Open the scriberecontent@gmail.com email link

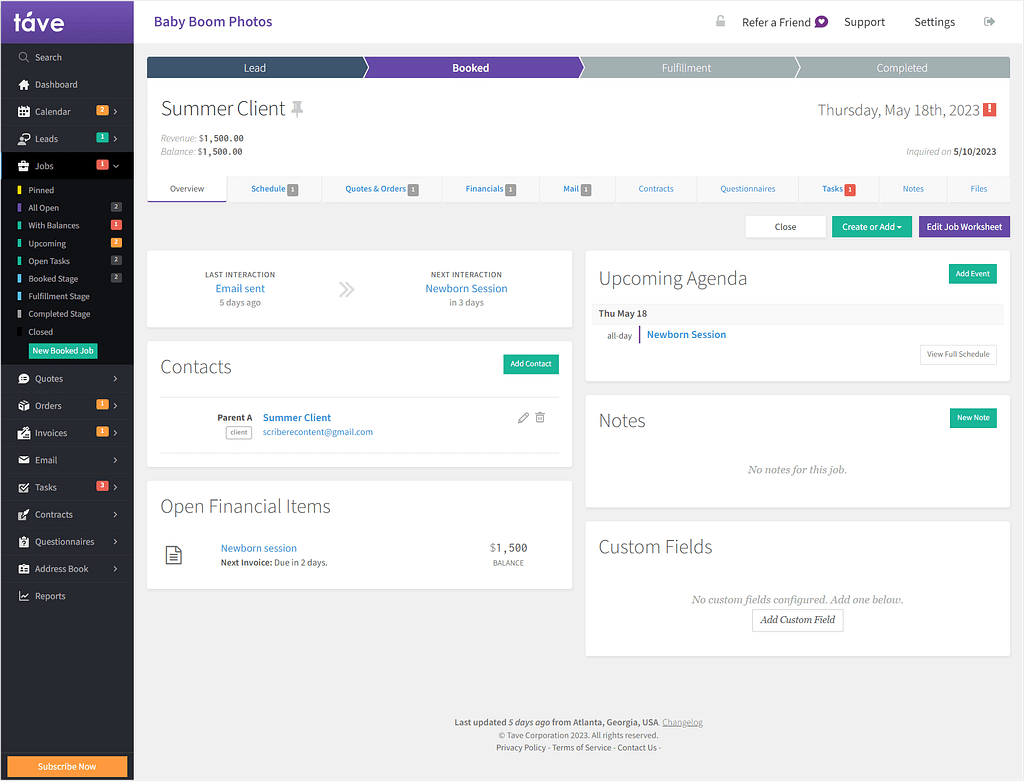point(318,432)
